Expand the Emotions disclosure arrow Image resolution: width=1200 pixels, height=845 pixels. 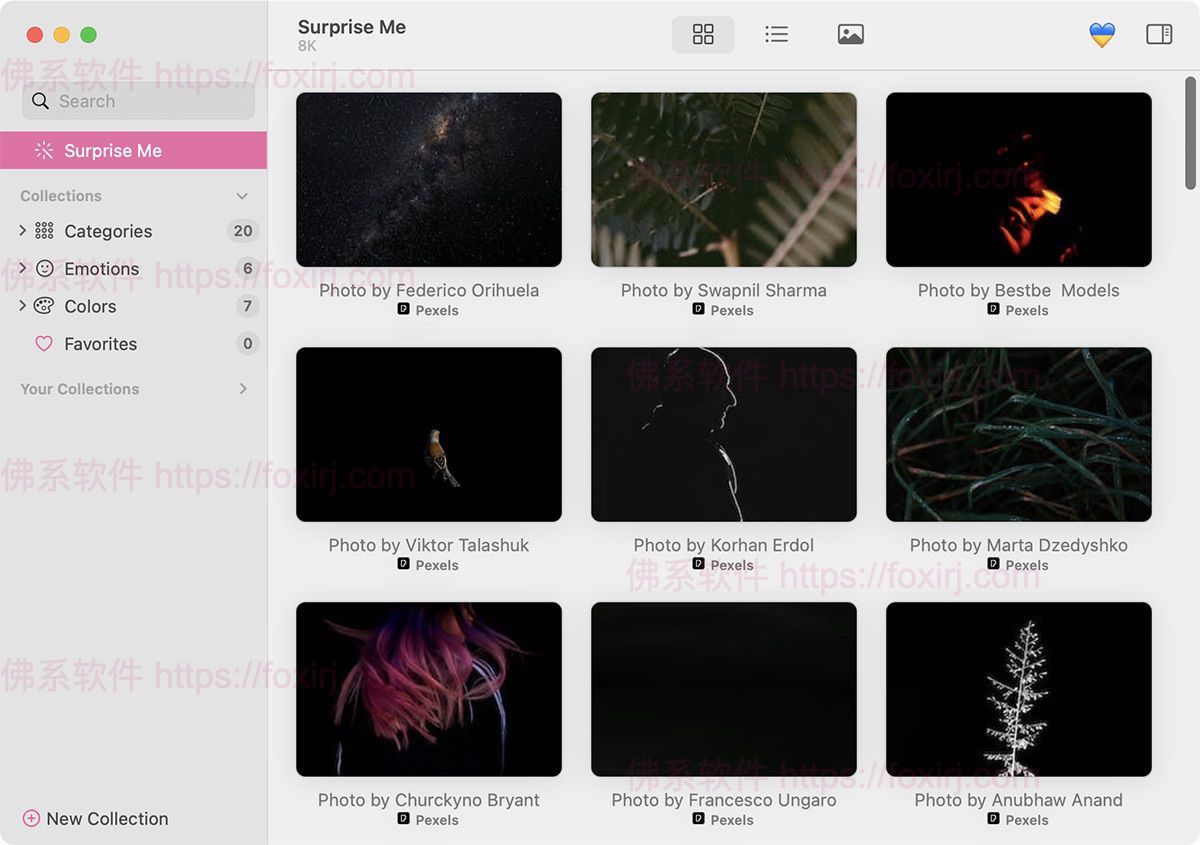click(x=22, y=268)
